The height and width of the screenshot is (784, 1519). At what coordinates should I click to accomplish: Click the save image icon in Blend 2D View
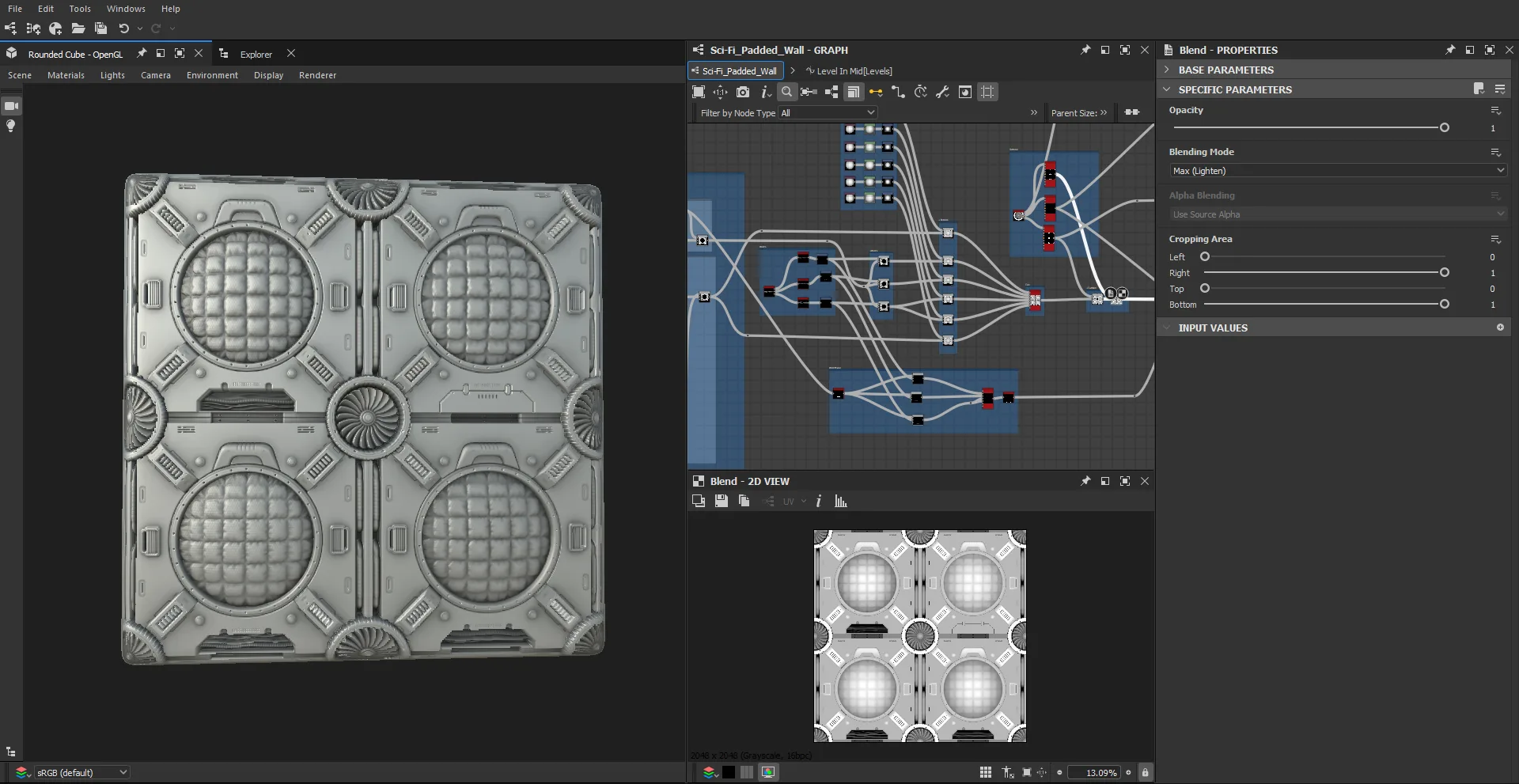tap(721, 501)
